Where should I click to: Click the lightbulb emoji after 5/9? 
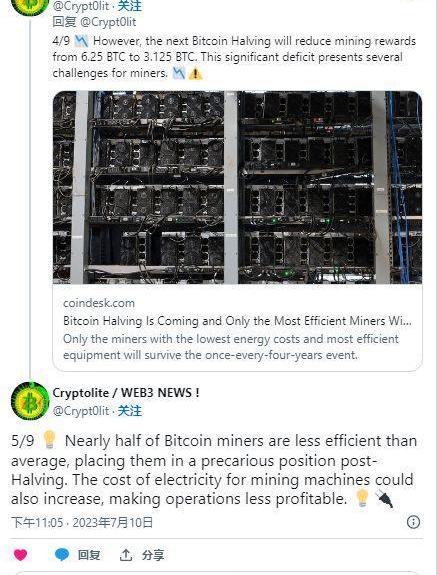click(x=49, y=440)
